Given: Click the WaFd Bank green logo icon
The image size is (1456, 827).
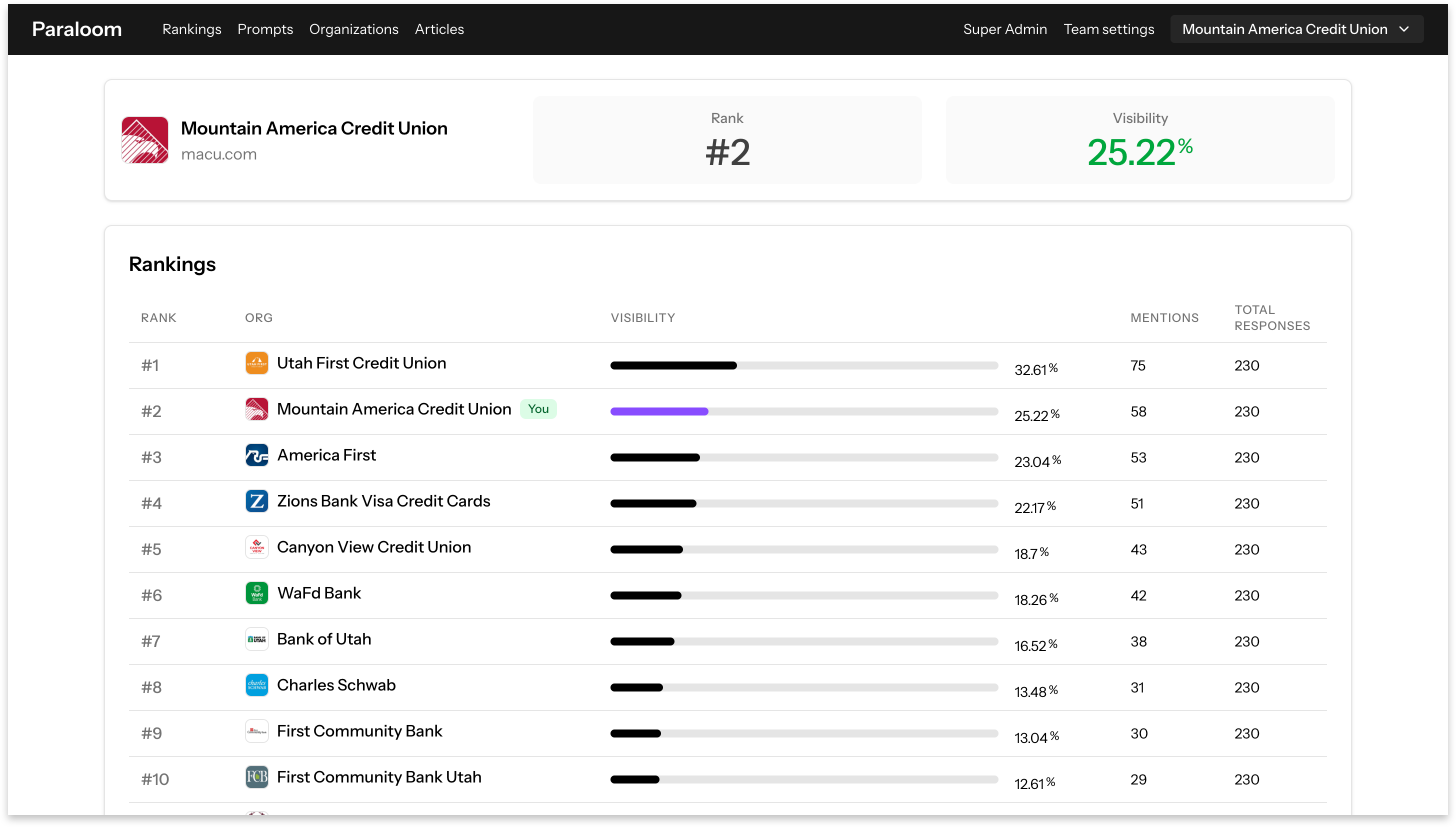Looking at the screenshot, I should [x=257, y=593].
